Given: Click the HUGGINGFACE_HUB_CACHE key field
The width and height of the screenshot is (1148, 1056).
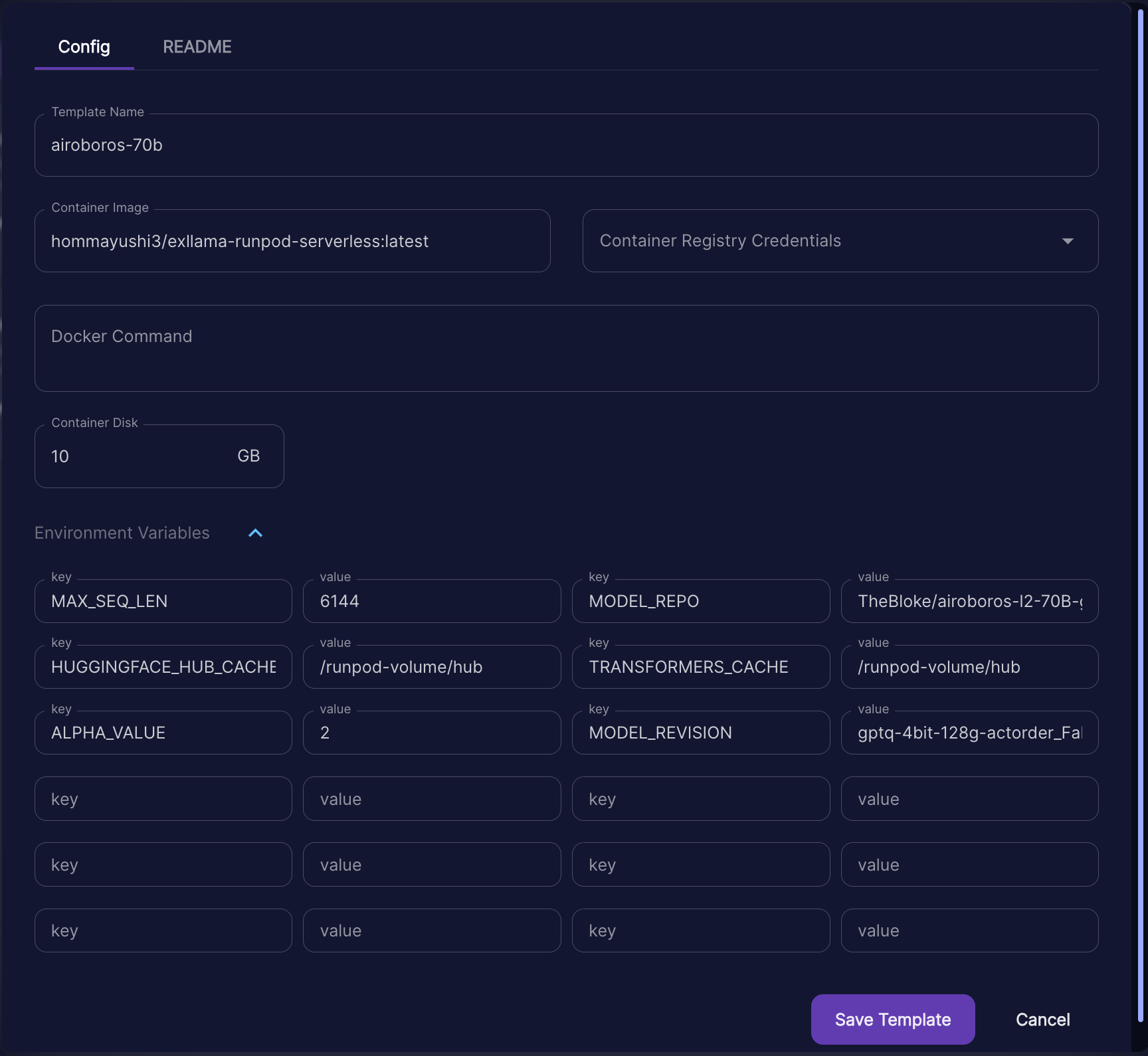Looking at the screenshot, I should pos(163,667).
